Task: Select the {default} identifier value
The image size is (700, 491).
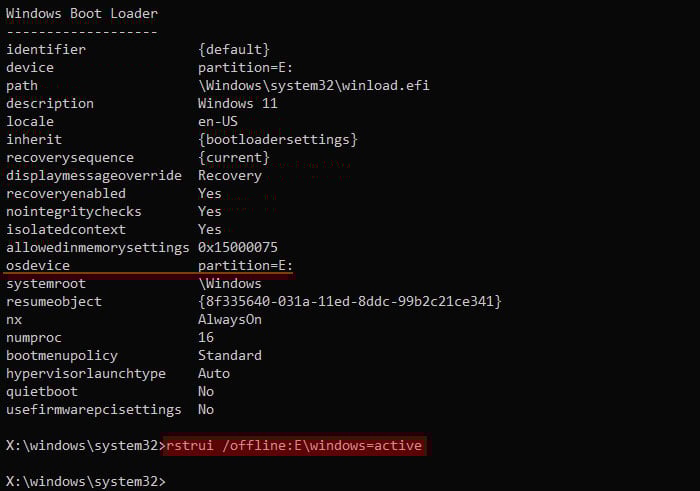Action: 234,49
